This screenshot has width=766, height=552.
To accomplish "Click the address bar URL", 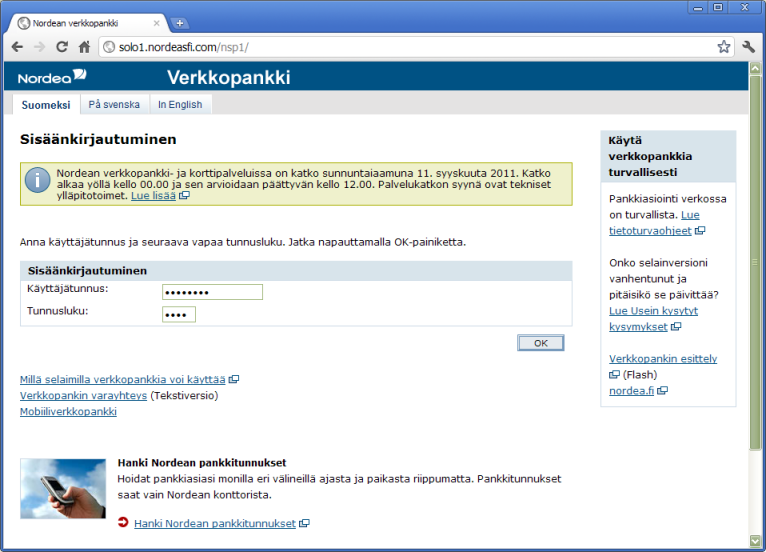I will pyautogui.click(x=184, y=47).
